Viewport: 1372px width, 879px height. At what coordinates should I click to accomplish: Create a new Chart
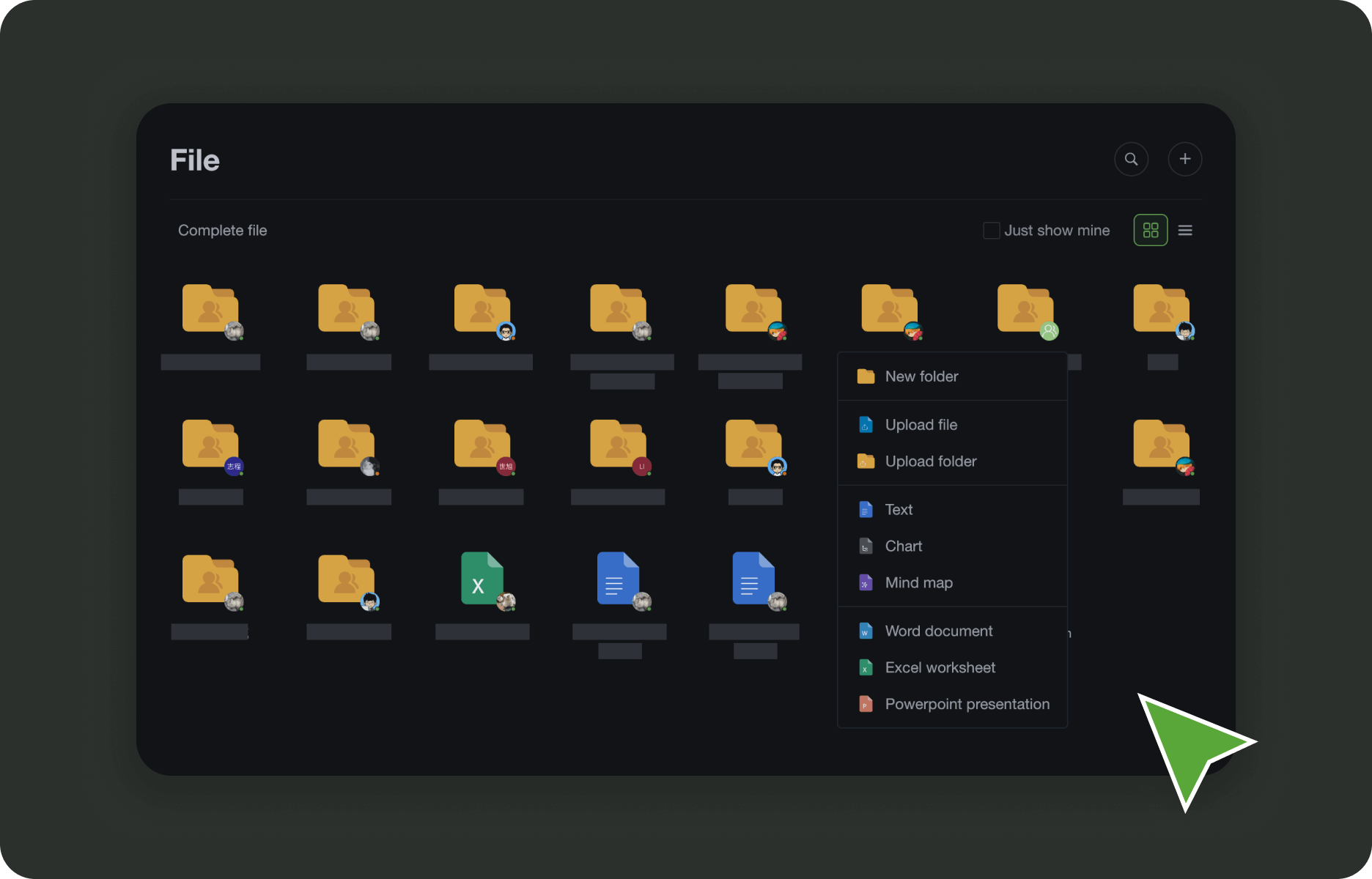(903, 546)
